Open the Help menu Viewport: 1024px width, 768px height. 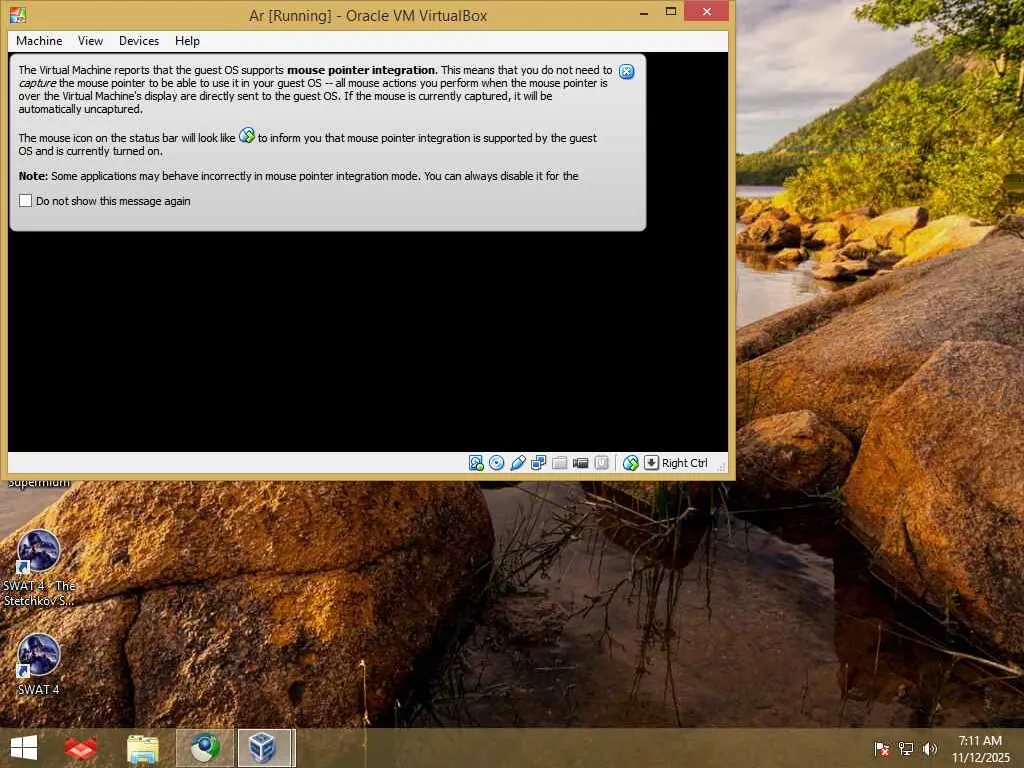187,40
